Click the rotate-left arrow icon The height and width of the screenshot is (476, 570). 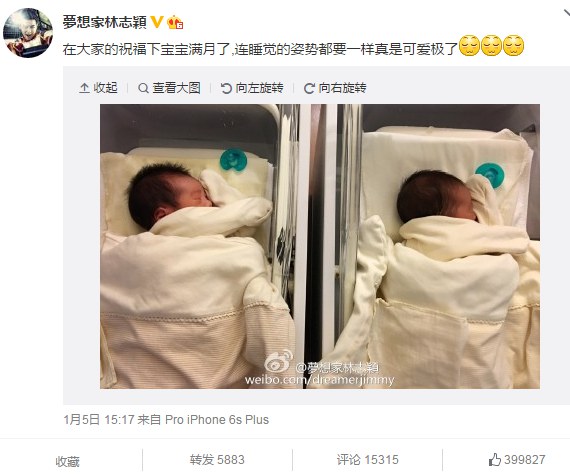tap(226, 88)
